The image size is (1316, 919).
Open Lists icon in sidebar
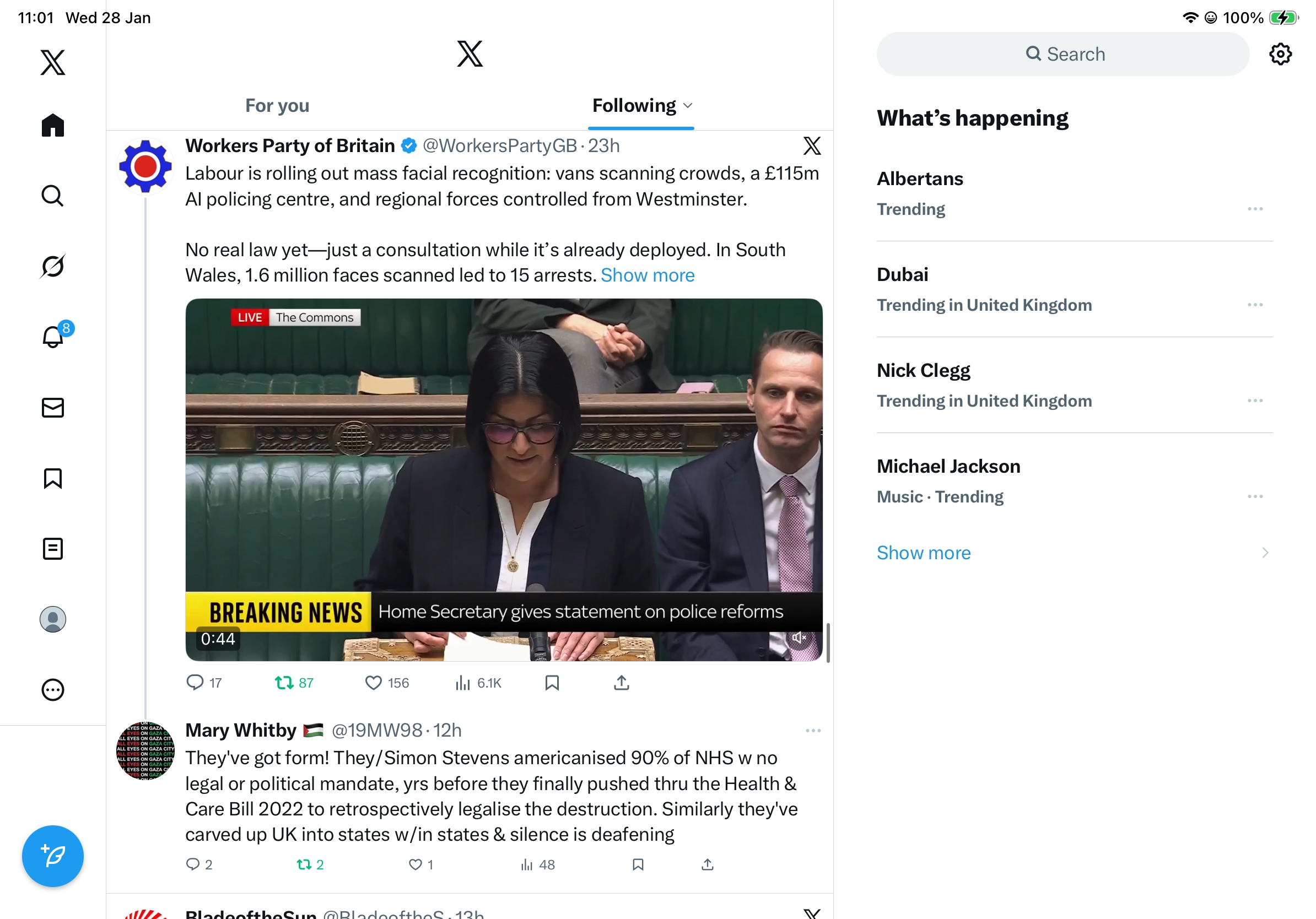(x=53, y=549)
